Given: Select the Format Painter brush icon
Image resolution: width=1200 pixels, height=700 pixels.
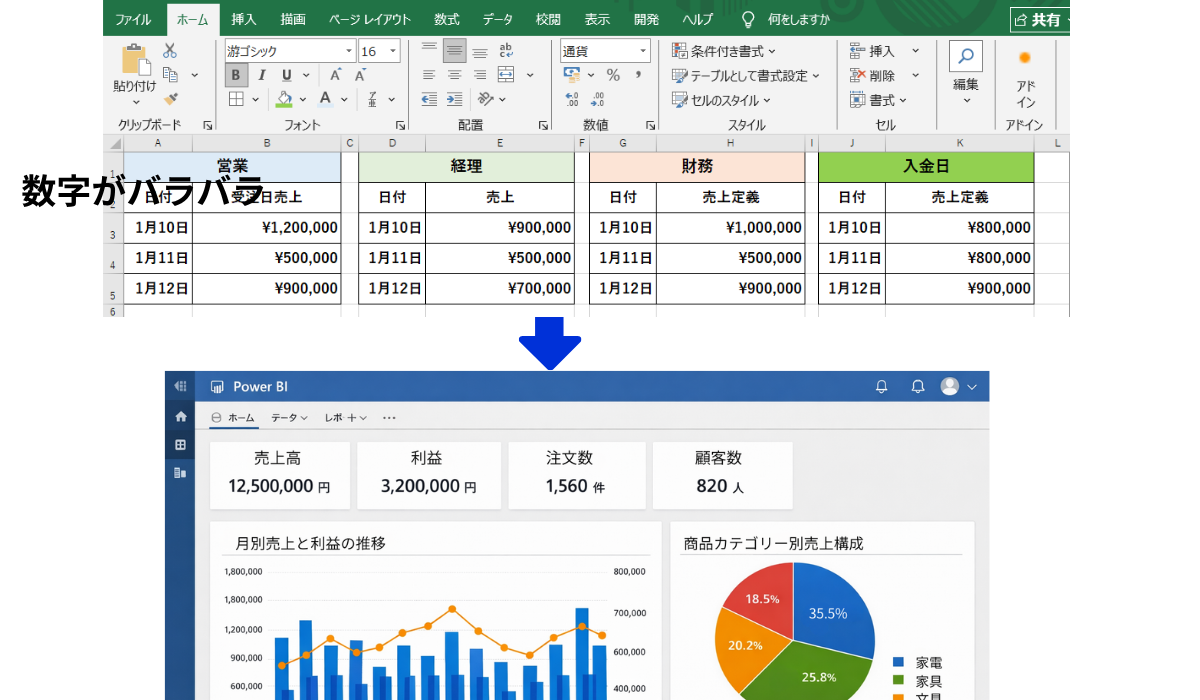Looking at the screenshot, I should tap(170, 98).
